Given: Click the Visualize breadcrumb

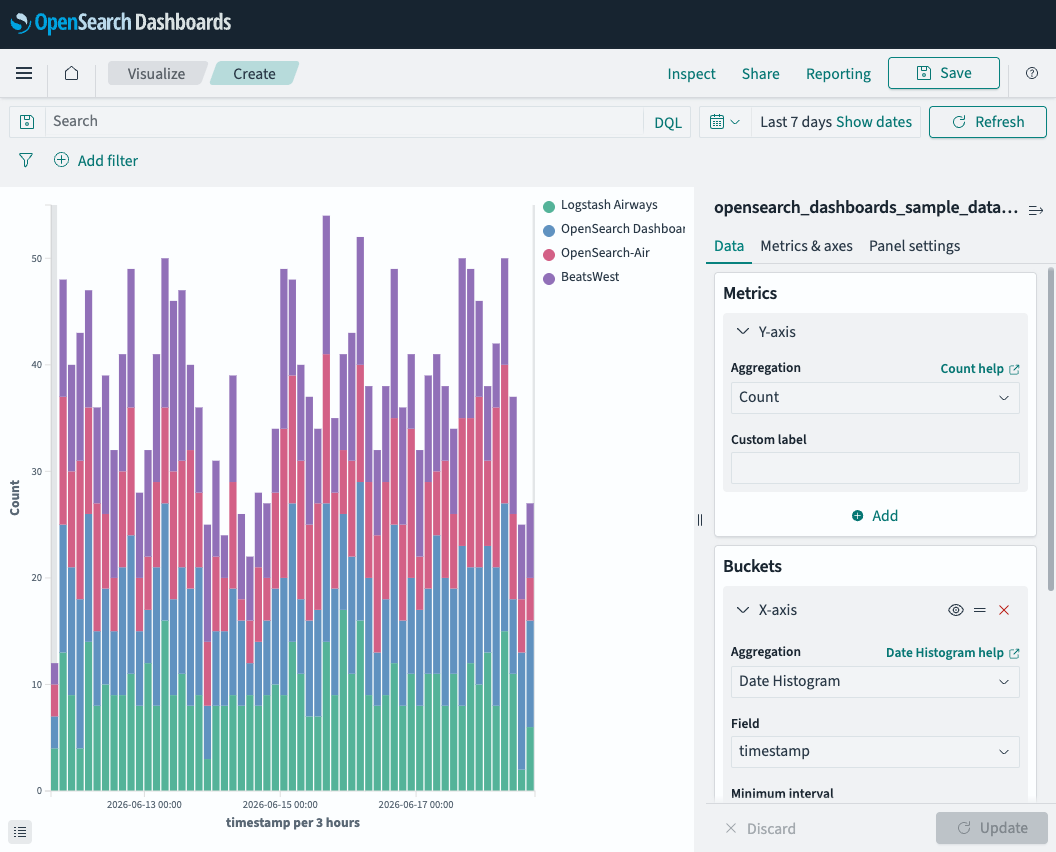Looking at the screenshot, I should pyautogui.click(x=156, y=73).
